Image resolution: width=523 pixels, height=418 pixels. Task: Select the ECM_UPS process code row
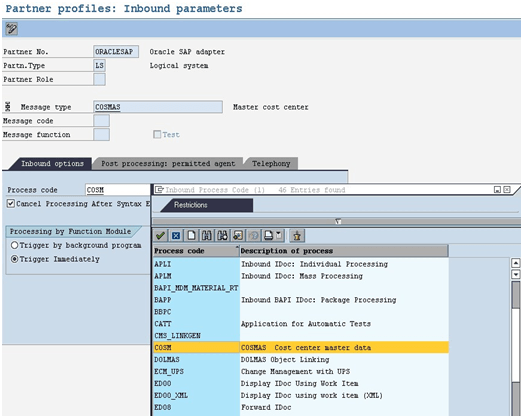coord(196,371)
